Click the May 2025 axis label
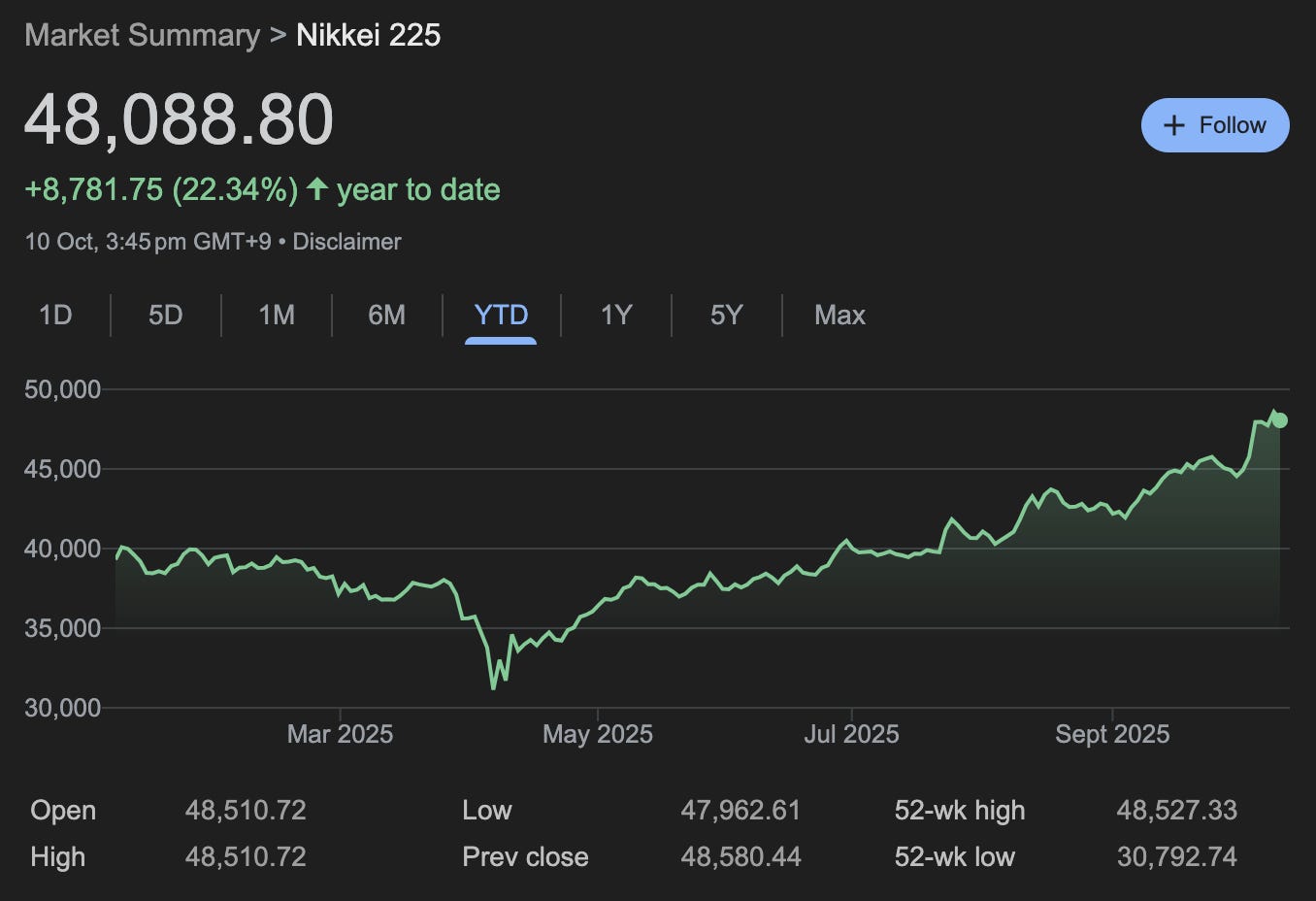Screen dimensions: 1316x901 [x=598, y=734]
